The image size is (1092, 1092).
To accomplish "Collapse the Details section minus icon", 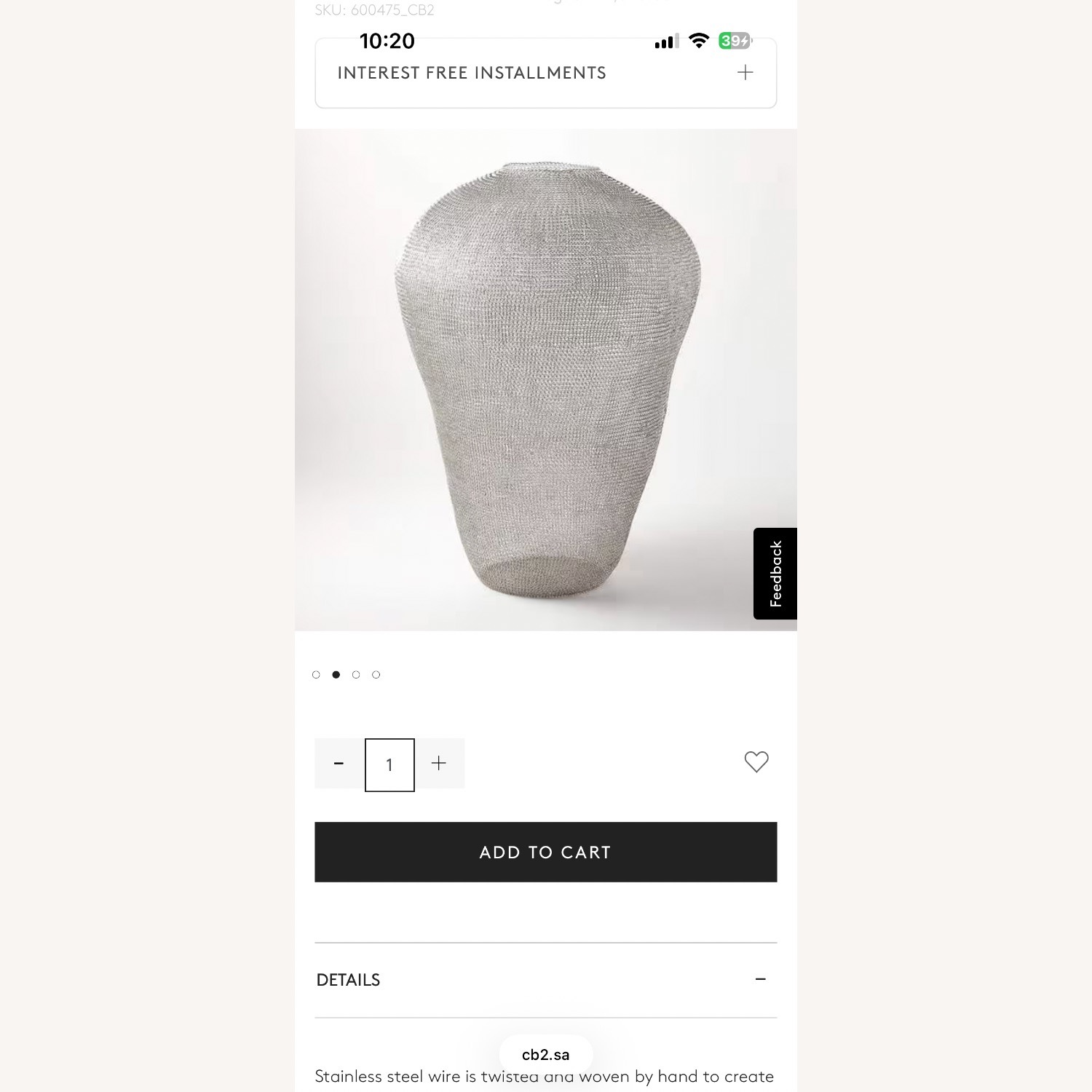I will [x=761, y=979].
